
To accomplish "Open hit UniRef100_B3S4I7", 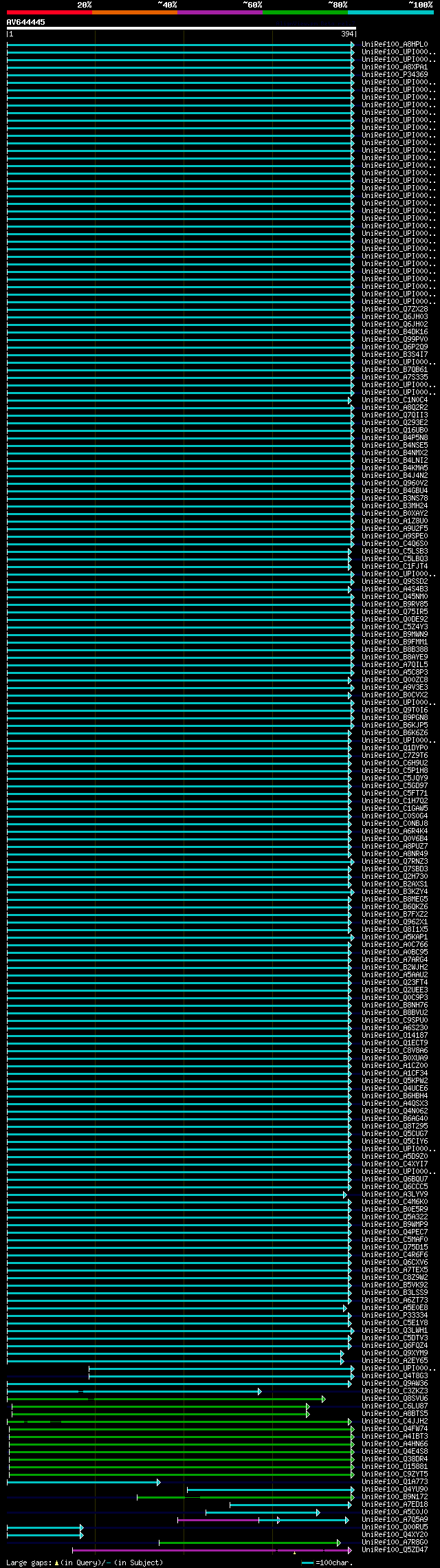I will click(395, 355).
